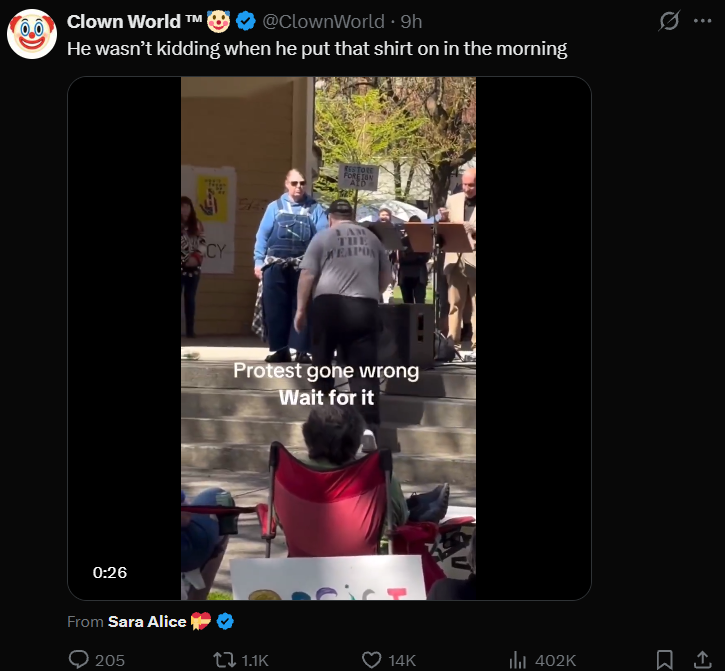The image size is (725, 671).
Task: Play the protest video
Action: (x=329, y=339)
